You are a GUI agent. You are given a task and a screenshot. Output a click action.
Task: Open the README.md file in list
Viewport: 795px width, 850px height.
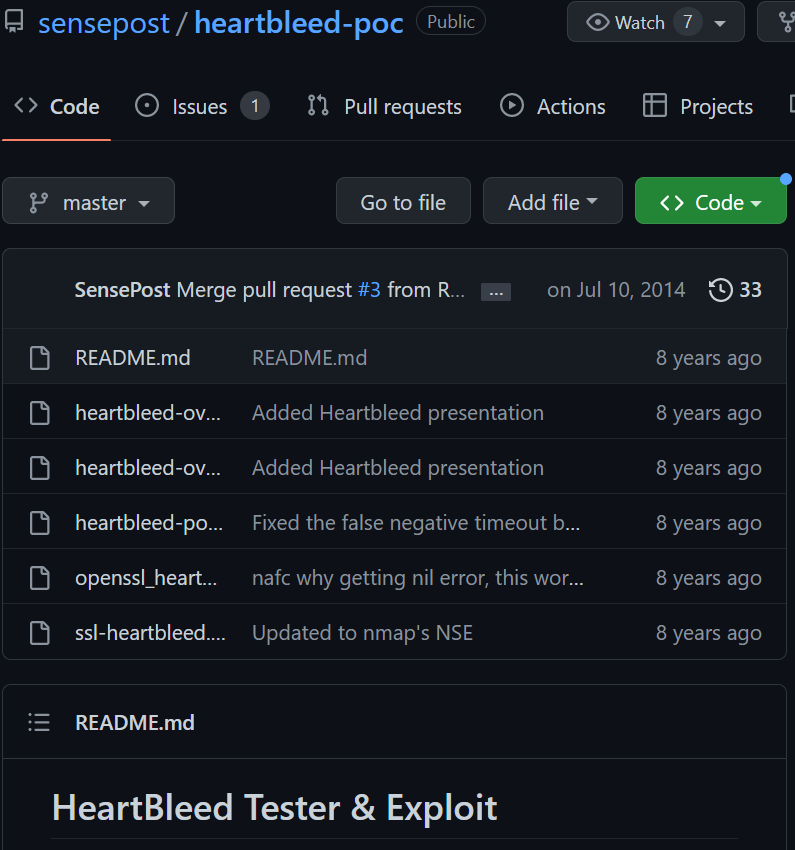[x=133, y=358]
